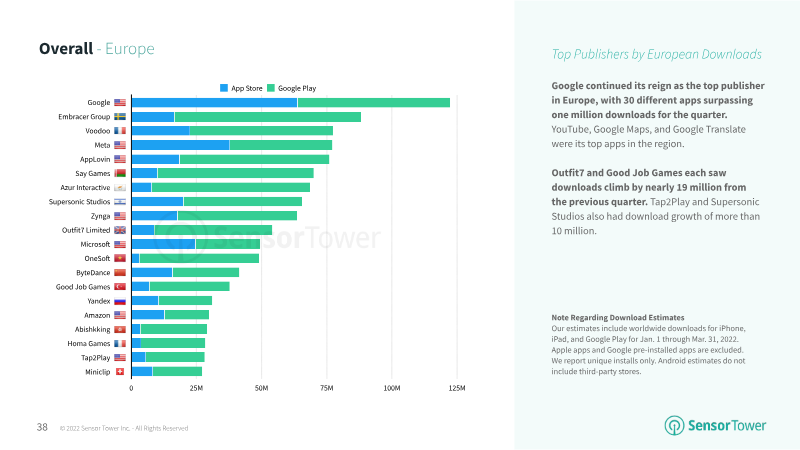Click the 'Top Publishers by European Downloads' heading
The height and width of the screenshot is (450, 800).
pos(657,54)
